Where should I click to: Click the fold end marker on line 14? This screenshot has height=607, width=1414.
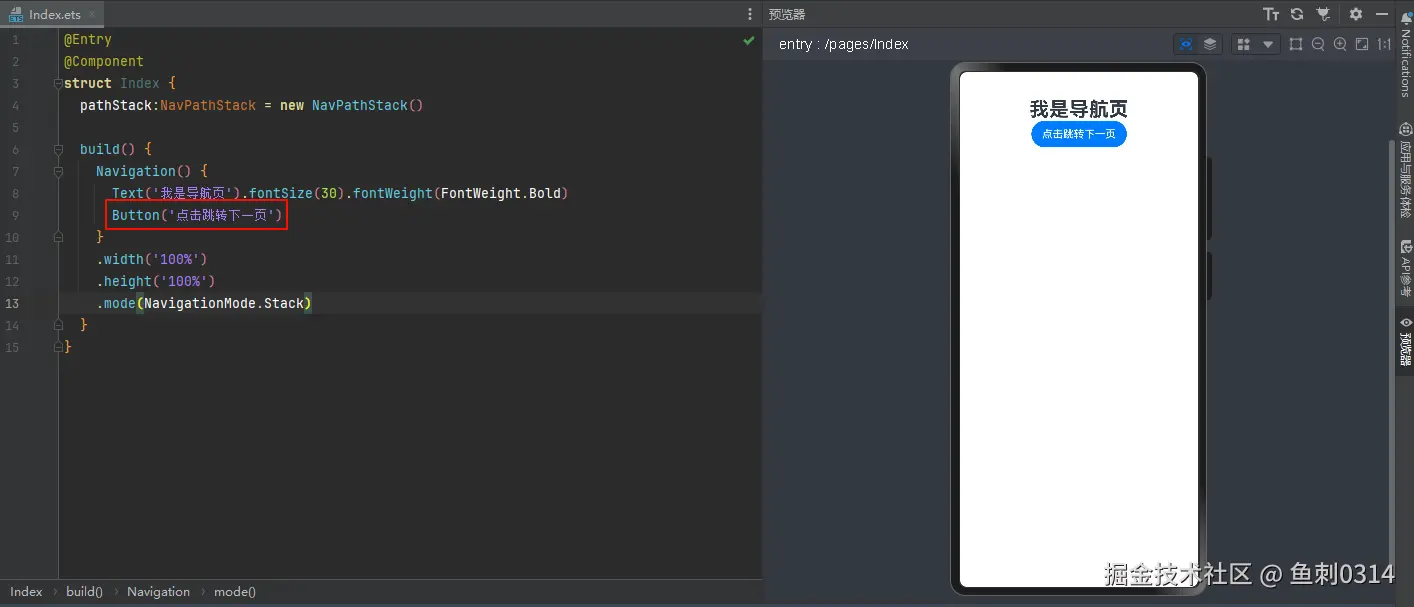[57, 325]
